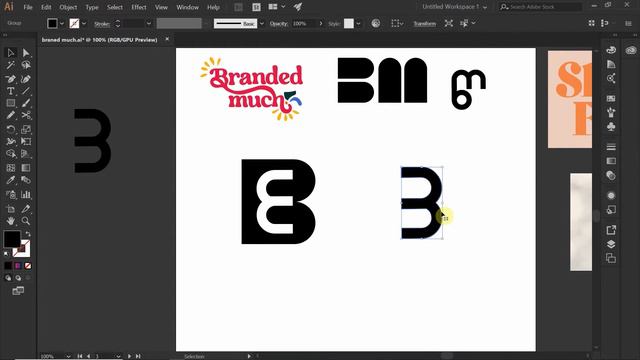Viewport: 640px width, 360px height.
Task: Select the Slice tool
Action: 26,209
